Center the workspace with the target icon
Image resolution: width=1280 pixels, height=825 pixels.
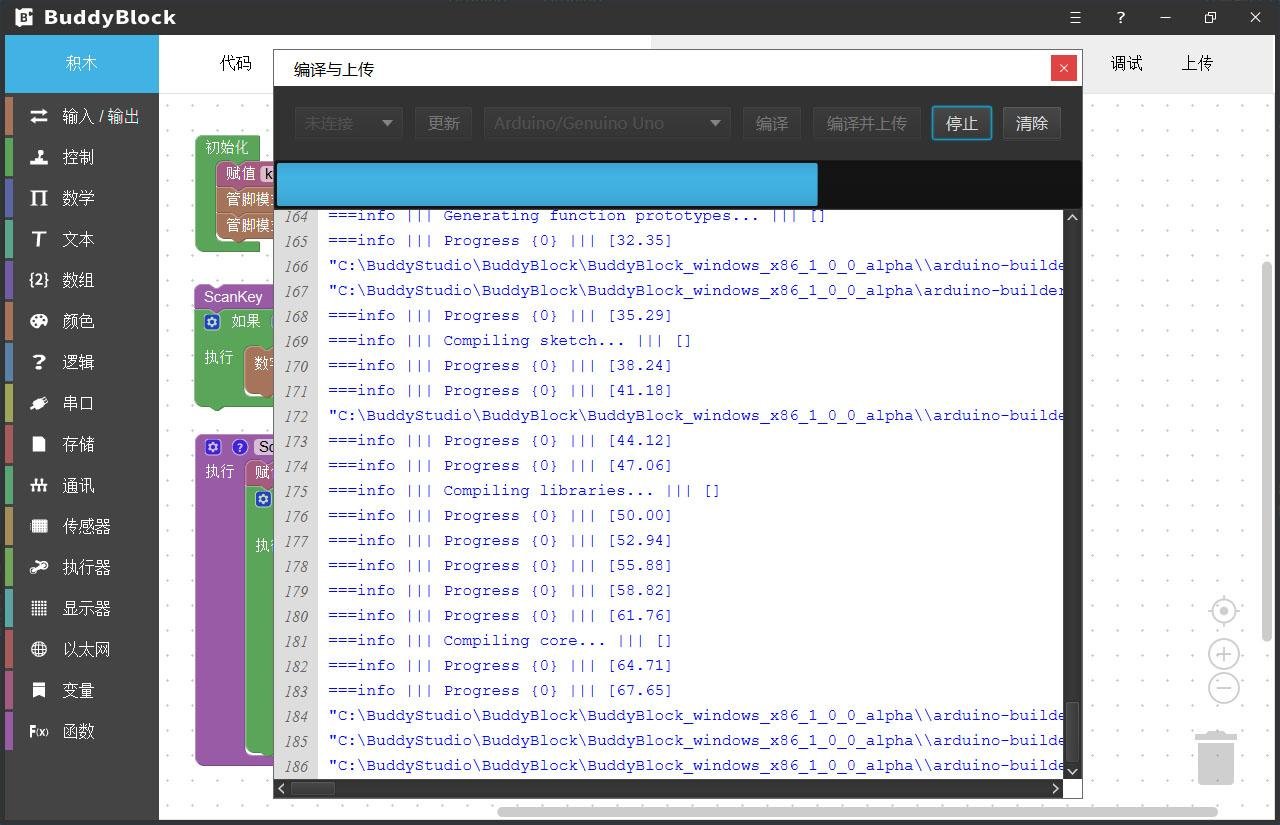[x=1224, y=611]
